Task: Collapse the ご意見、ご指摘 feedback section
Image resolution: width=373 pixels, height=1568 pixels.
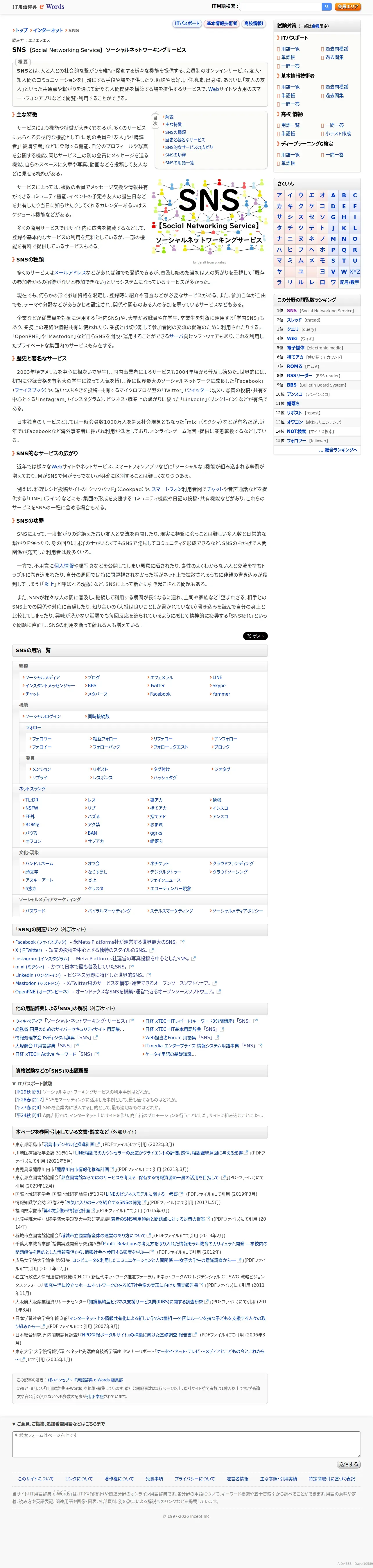Action: tap(58, 1424)
